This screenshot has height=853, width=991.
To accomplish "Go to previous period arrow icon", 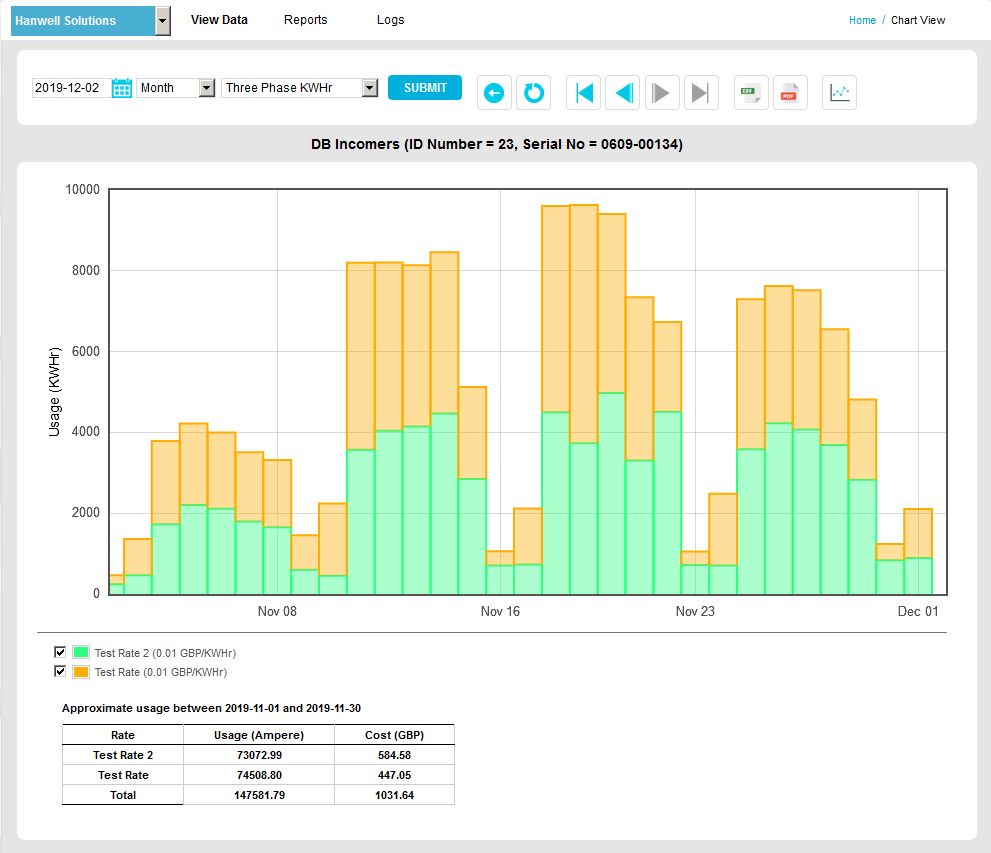I will [x=623, y=93].
